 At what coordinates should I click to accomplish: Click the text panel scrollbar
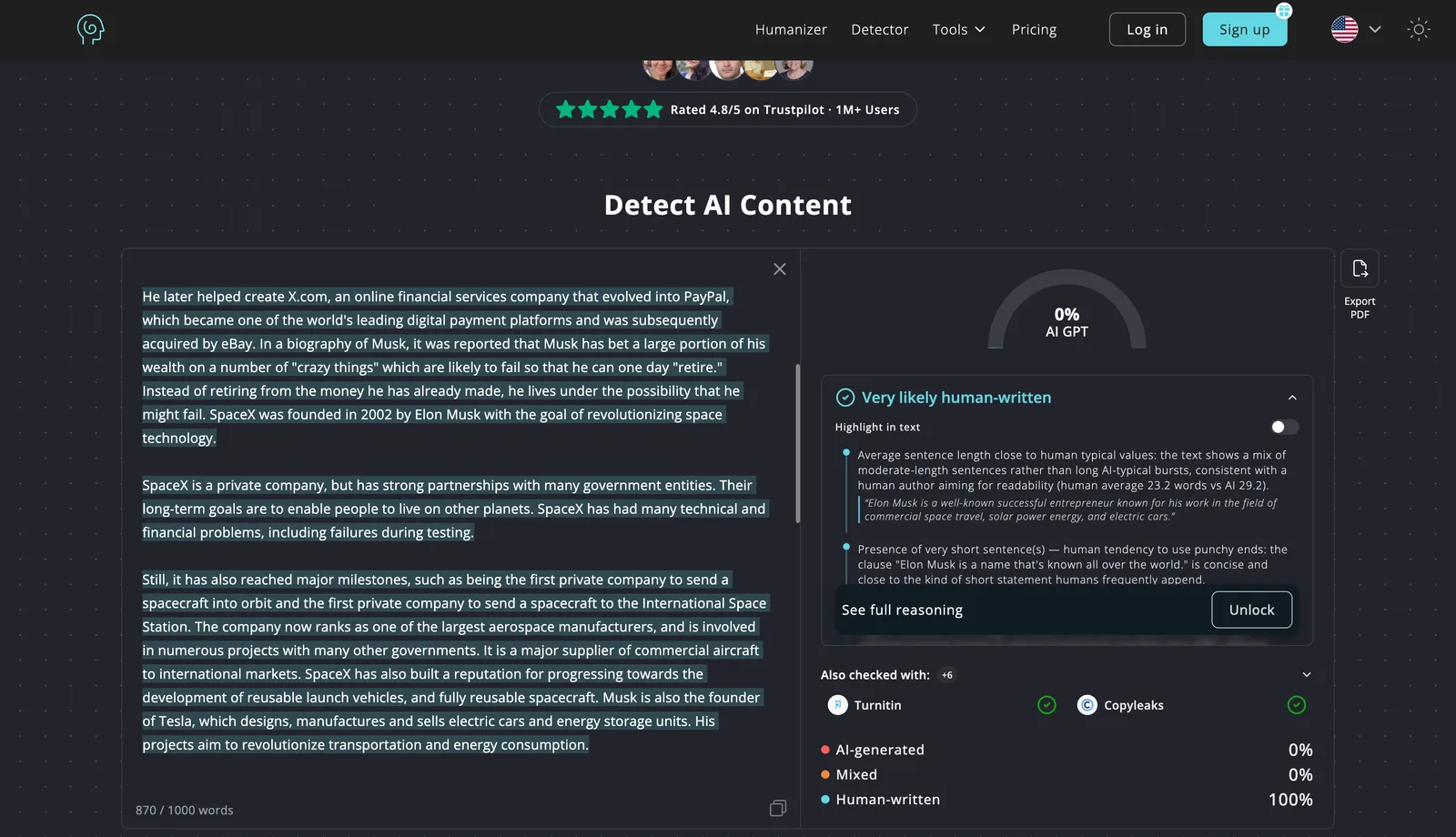pyautogui.click(x=798, y=443)
